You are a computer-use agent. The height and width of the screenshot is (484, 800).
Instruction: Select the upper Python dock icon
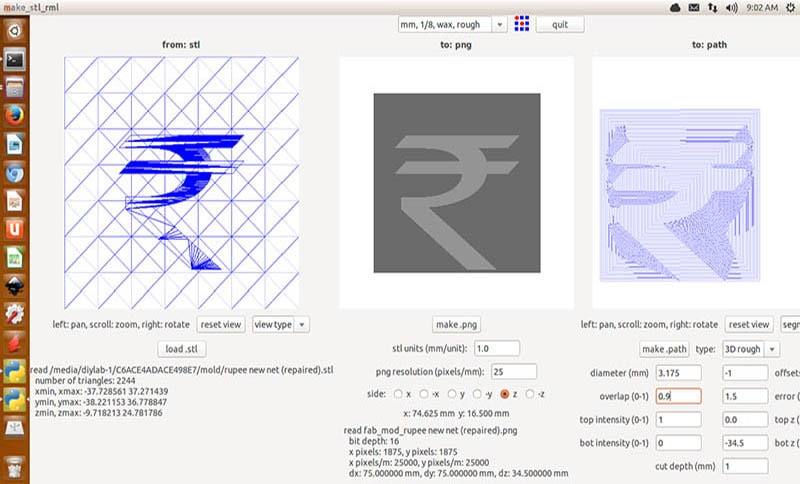(14, 371)
